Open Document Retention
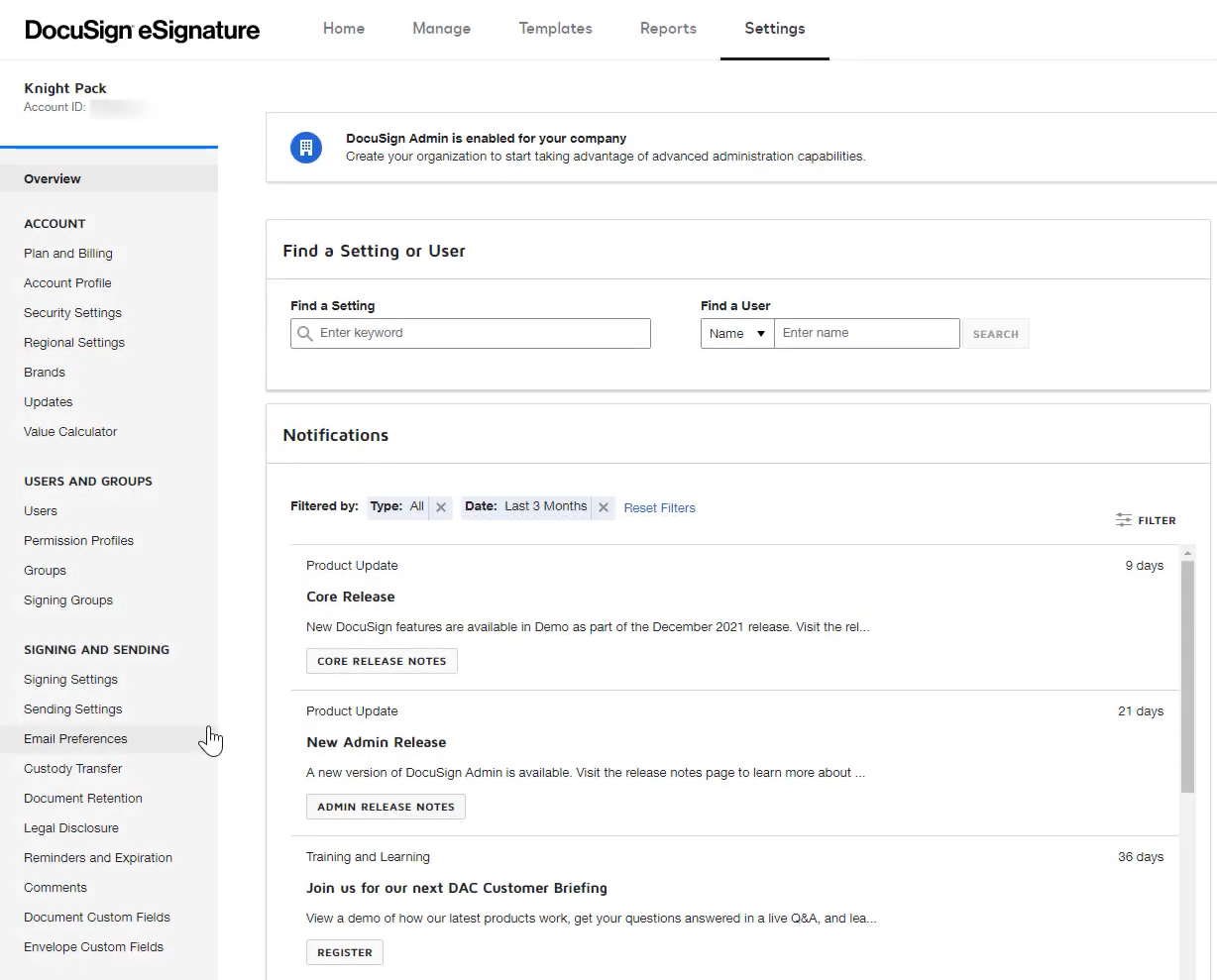This screenshot has height=980, width=1217. (83, 799)
